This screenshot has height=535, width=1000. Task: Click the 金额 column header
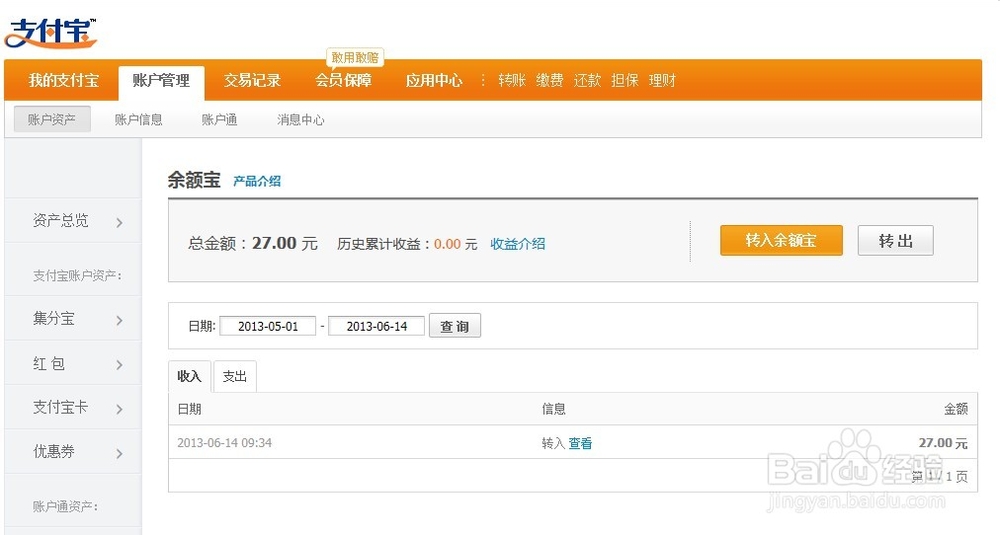956,409
